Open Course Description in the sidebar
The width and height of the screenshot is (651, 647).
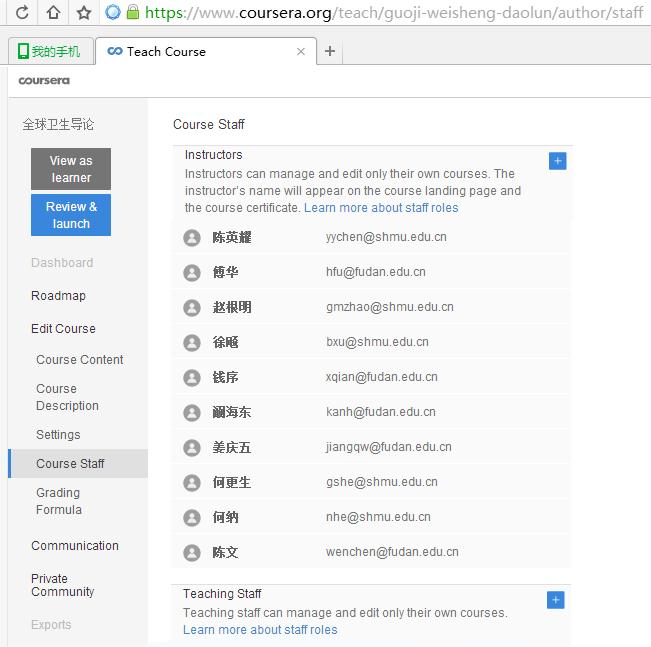pos(68,397)
